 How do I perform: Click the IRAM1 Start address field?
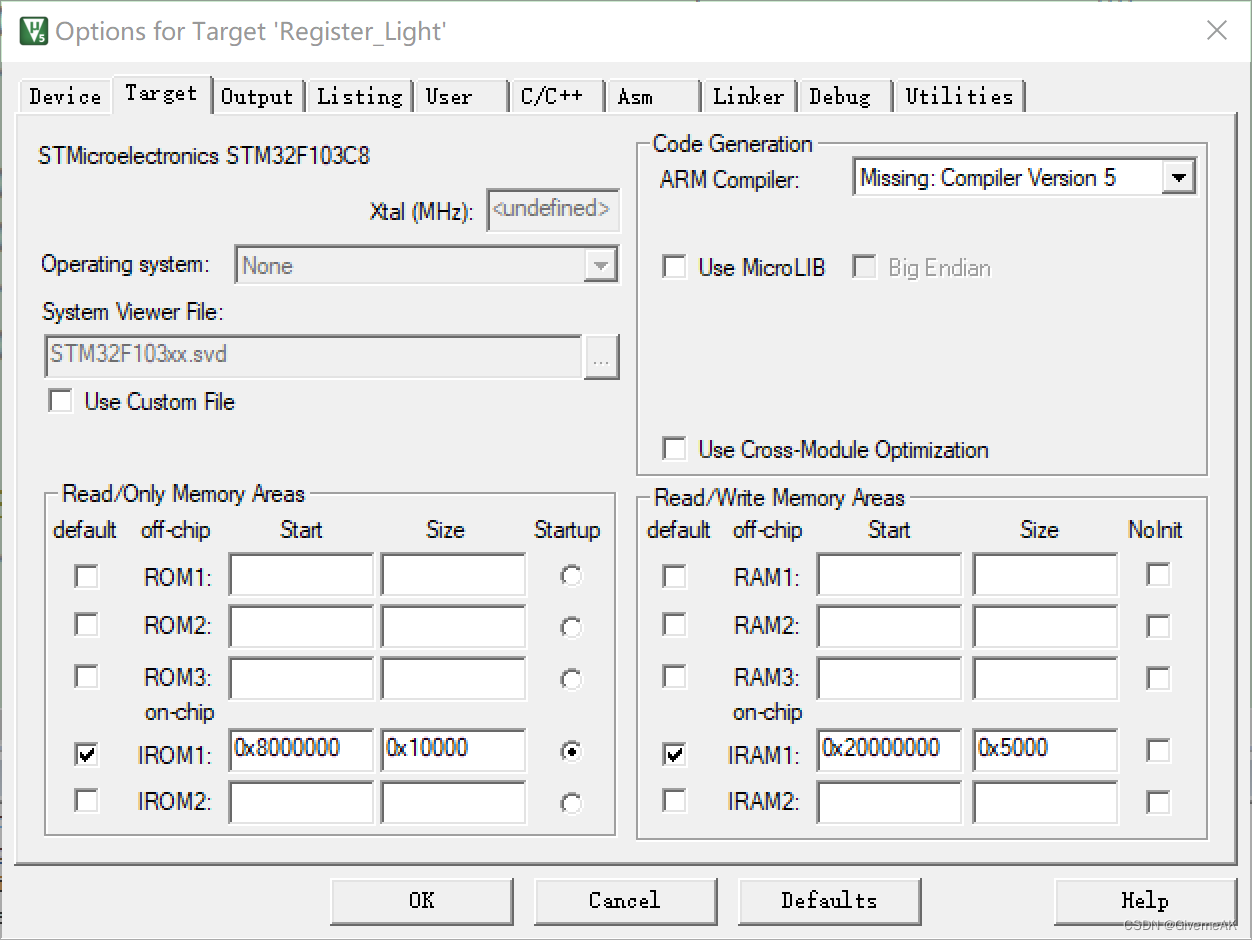889,750
